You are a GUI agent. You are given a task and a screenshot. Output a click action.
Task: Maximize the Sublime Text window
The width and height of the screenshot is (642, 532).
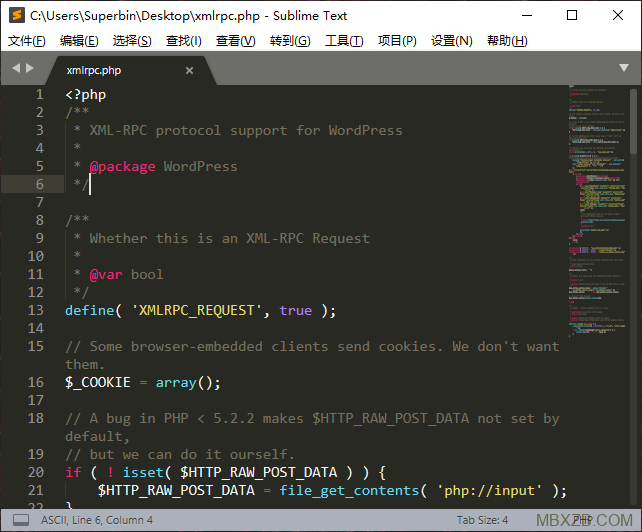click(572, 16)
